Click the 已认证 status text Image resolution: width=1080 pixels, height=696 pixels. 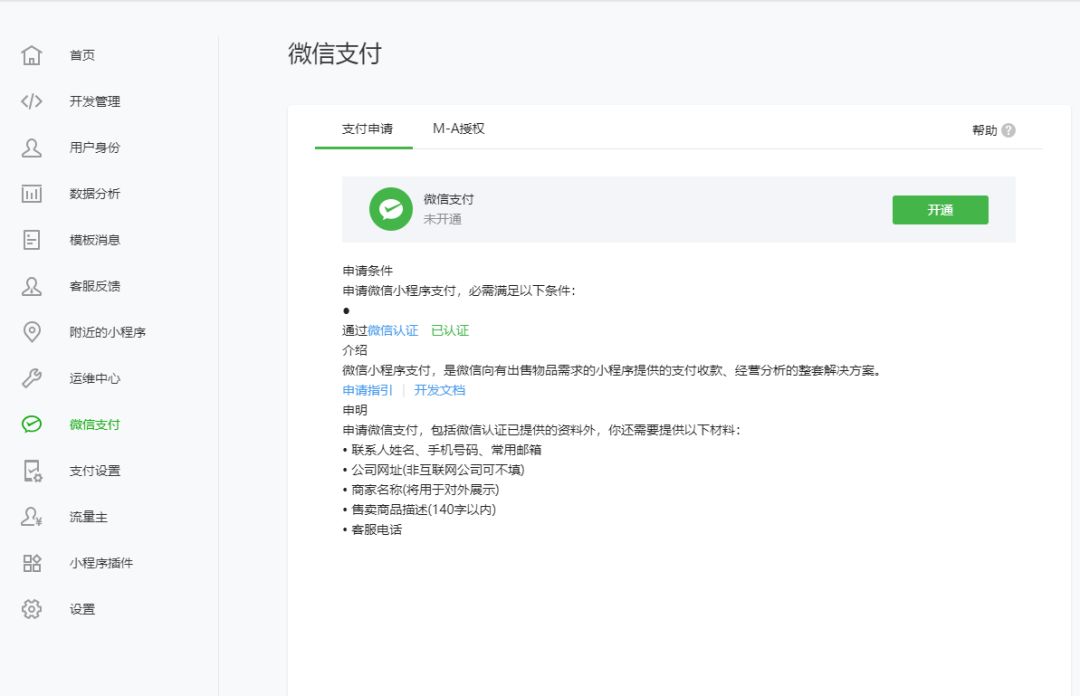(x=450, y=330)
